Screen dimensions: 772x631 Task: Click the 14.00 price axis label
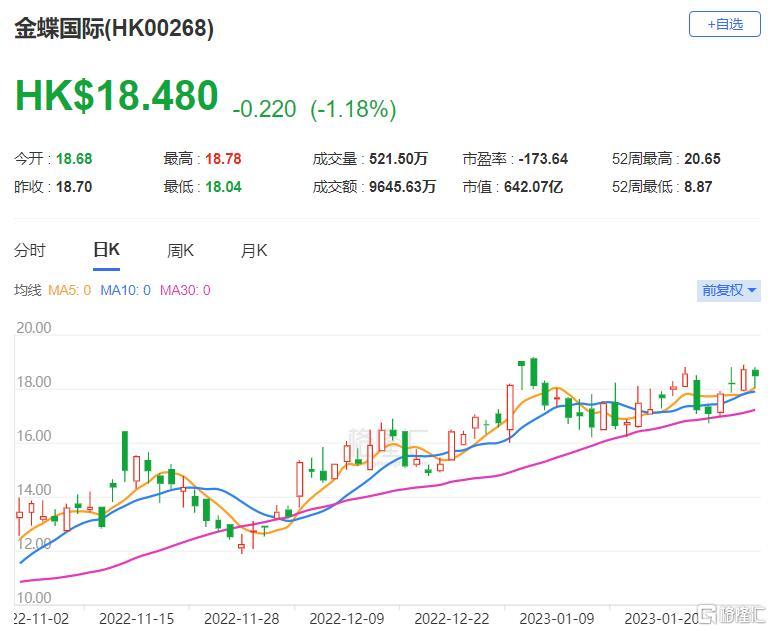[x=33, y=490]
